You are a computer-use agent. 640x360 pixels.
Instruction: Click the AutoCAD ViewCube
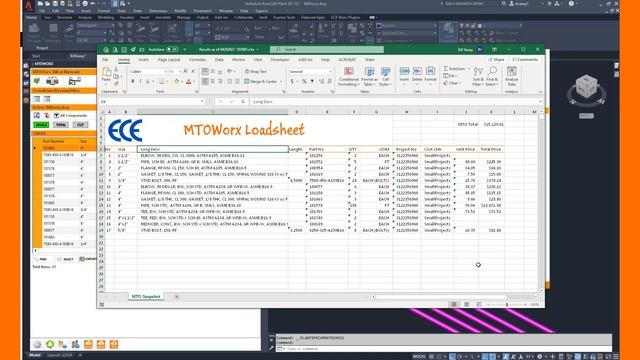point(587,87)
